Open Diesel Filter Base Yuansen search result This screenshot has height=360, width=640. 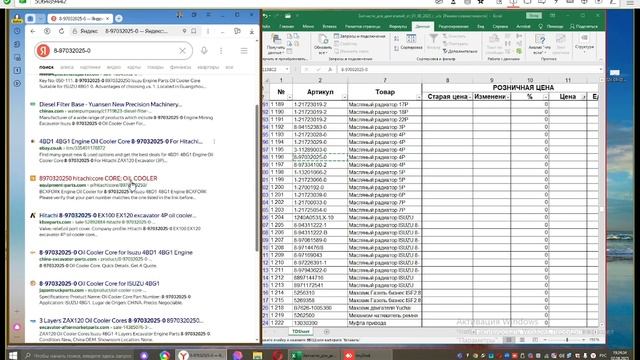coord(111,104)
